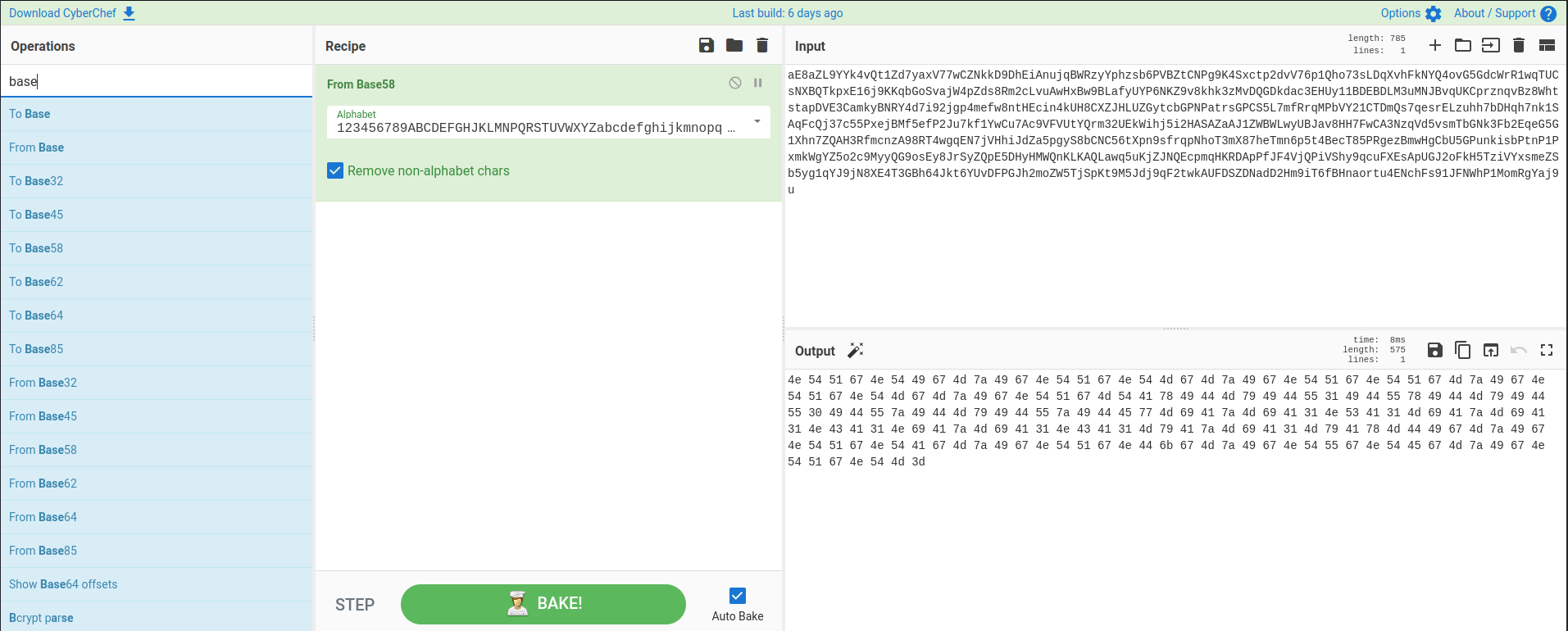Toggle the Auto Bake checkbox
Screen dimensions: 1568x631
point(738,596)
